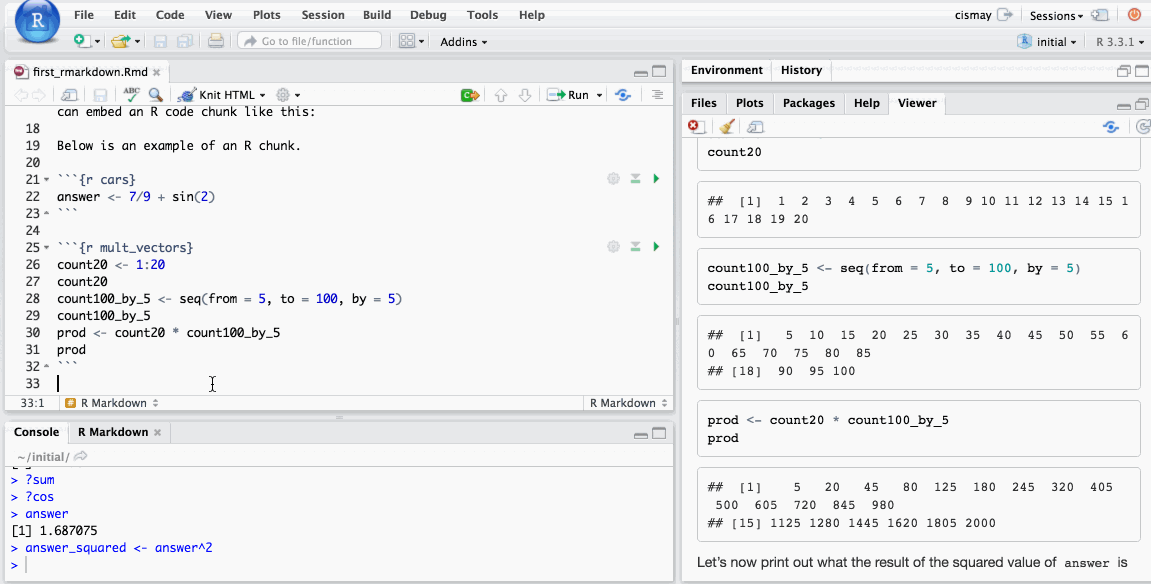Open chunk options gear for cars chunk
This screenshot has height=584, width=1151.
coord(613,179)
